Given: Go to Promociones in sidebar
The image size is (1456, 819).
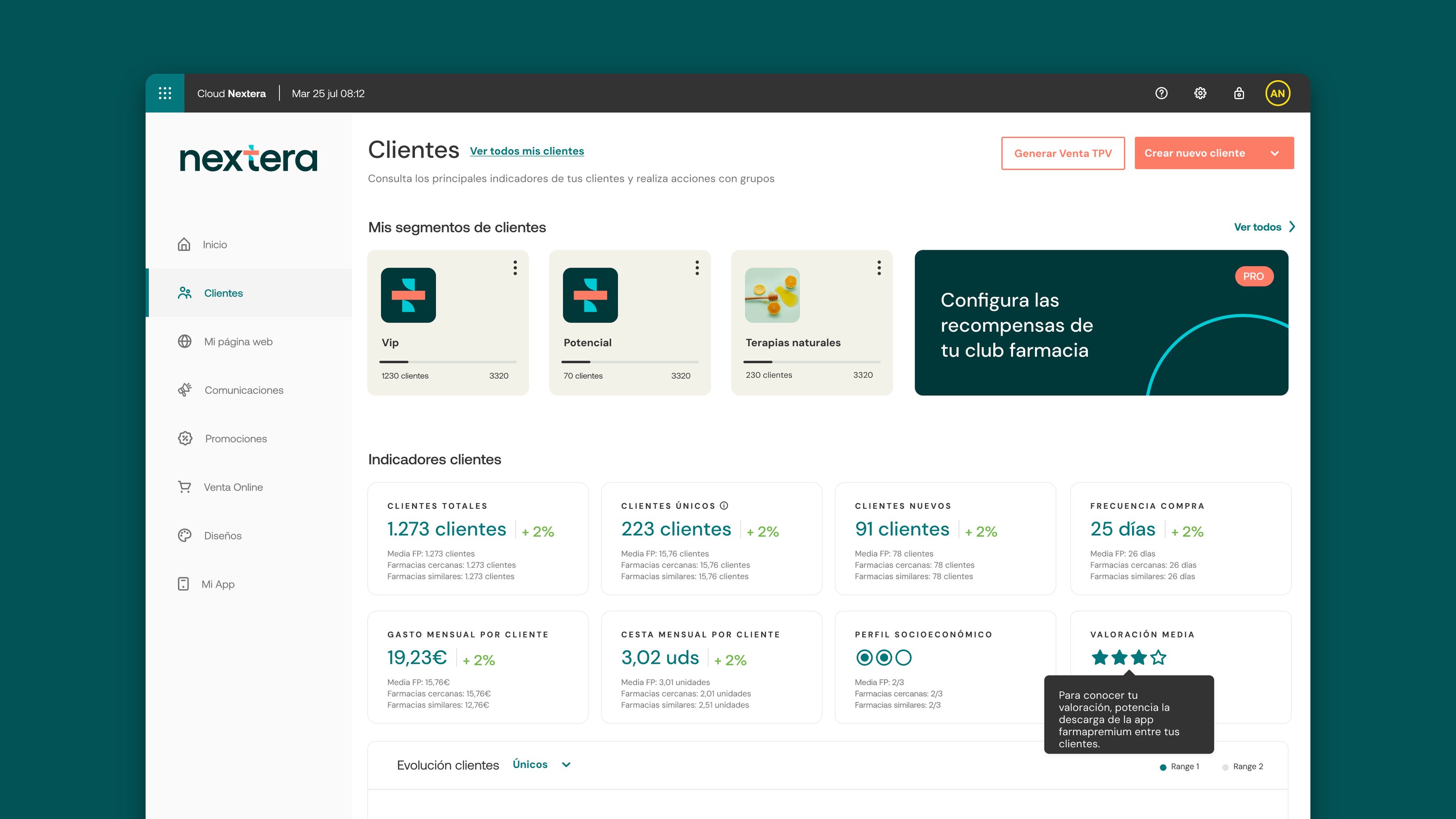Looking at the screenshot, I should coord(249,439).
